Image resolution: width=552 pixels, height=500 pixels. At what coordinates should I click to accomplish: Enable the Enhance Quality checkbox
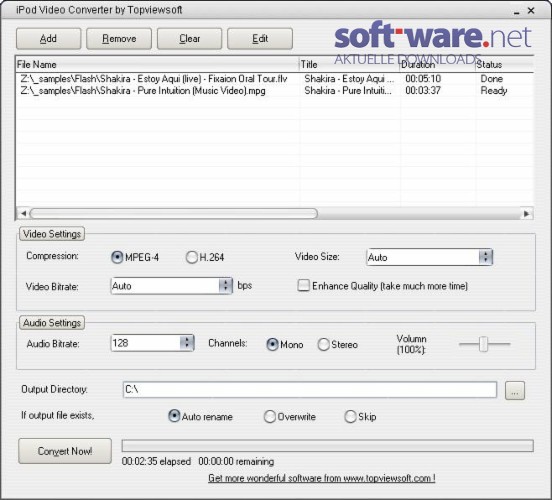click(x=303, y=286)
